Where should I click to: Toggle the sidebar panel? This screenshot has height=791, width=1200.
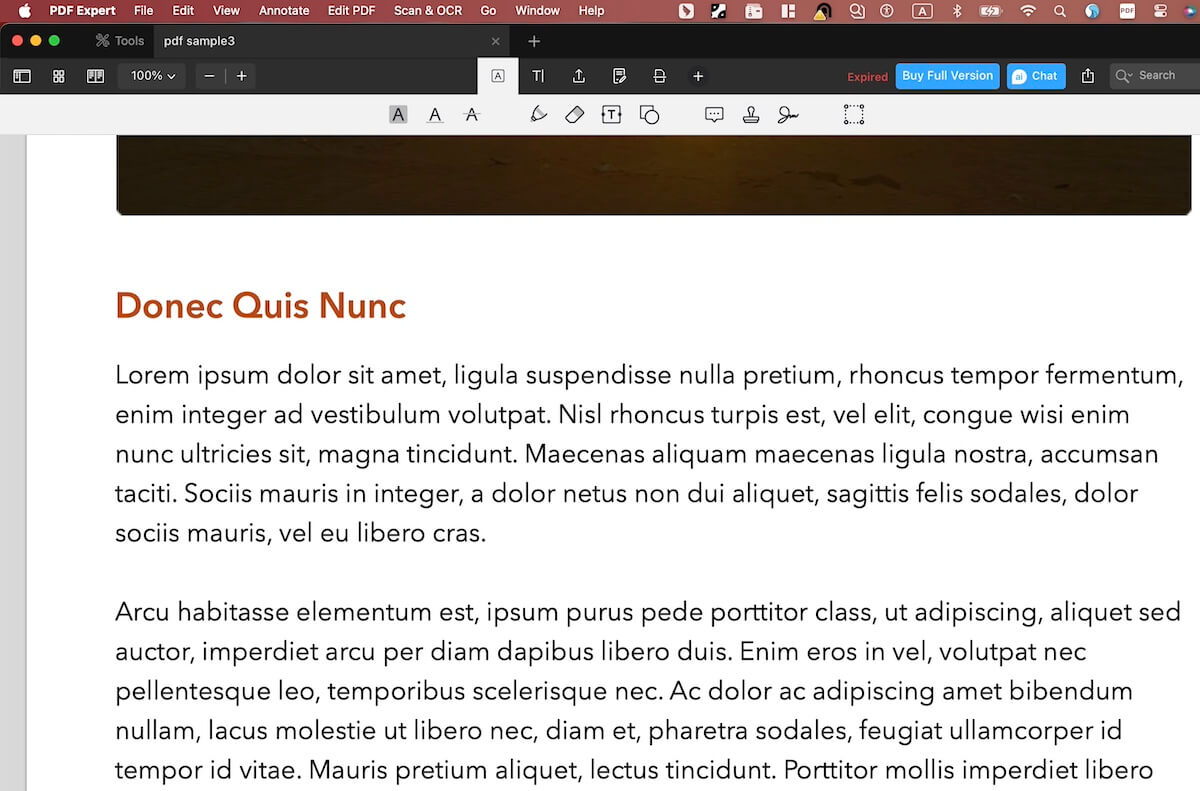22,75
